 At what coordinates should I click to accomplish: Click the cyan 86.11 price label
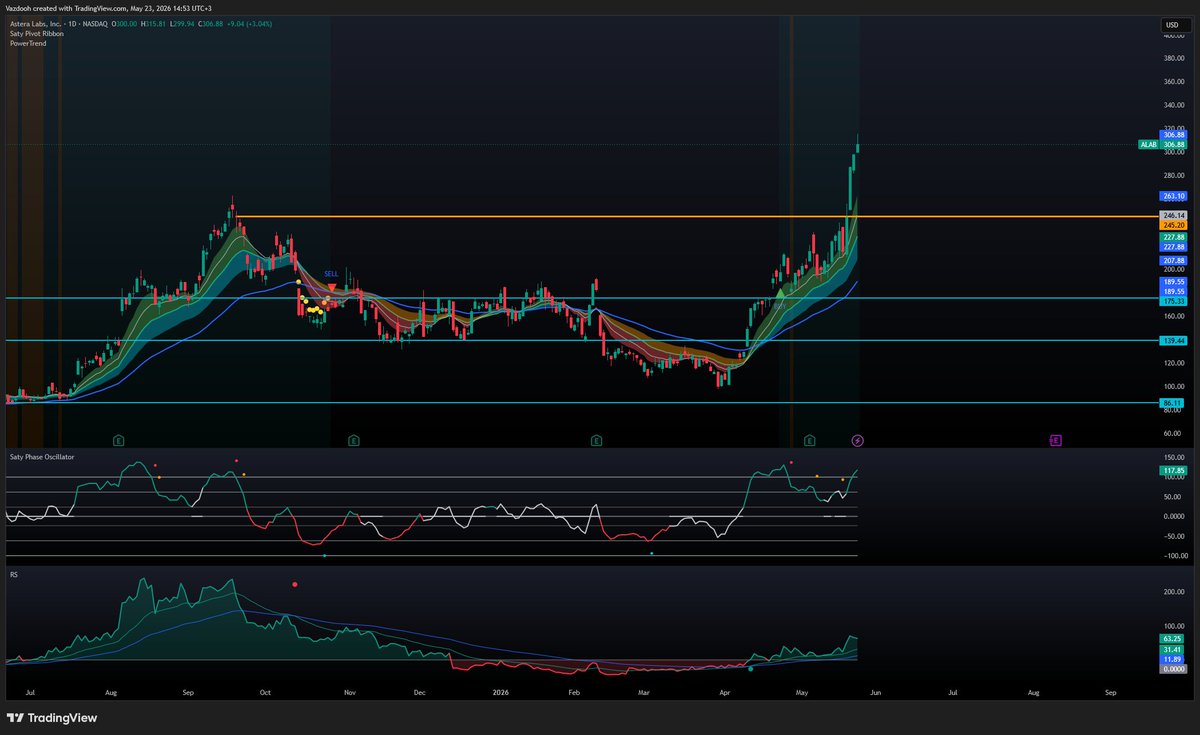tap(1173, 403)
